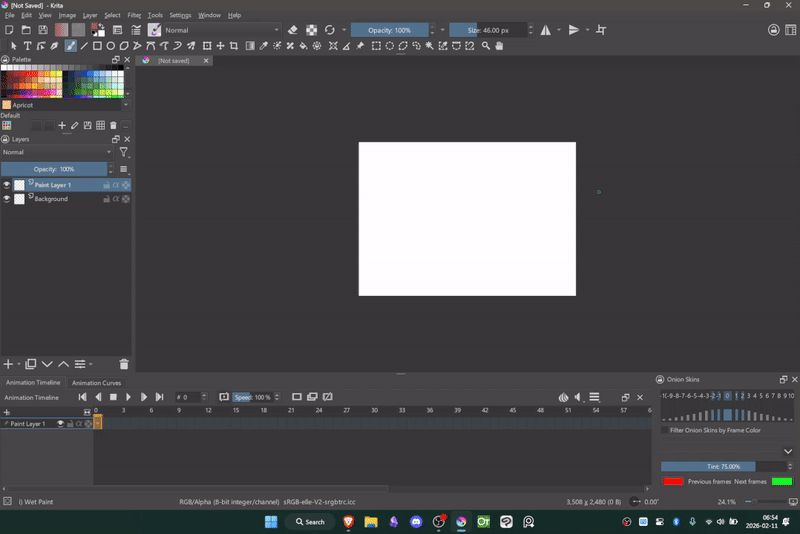This screenshot has height=534, width=800.
Task: Select the Crop tool
Action: click(x=233, y=45)
